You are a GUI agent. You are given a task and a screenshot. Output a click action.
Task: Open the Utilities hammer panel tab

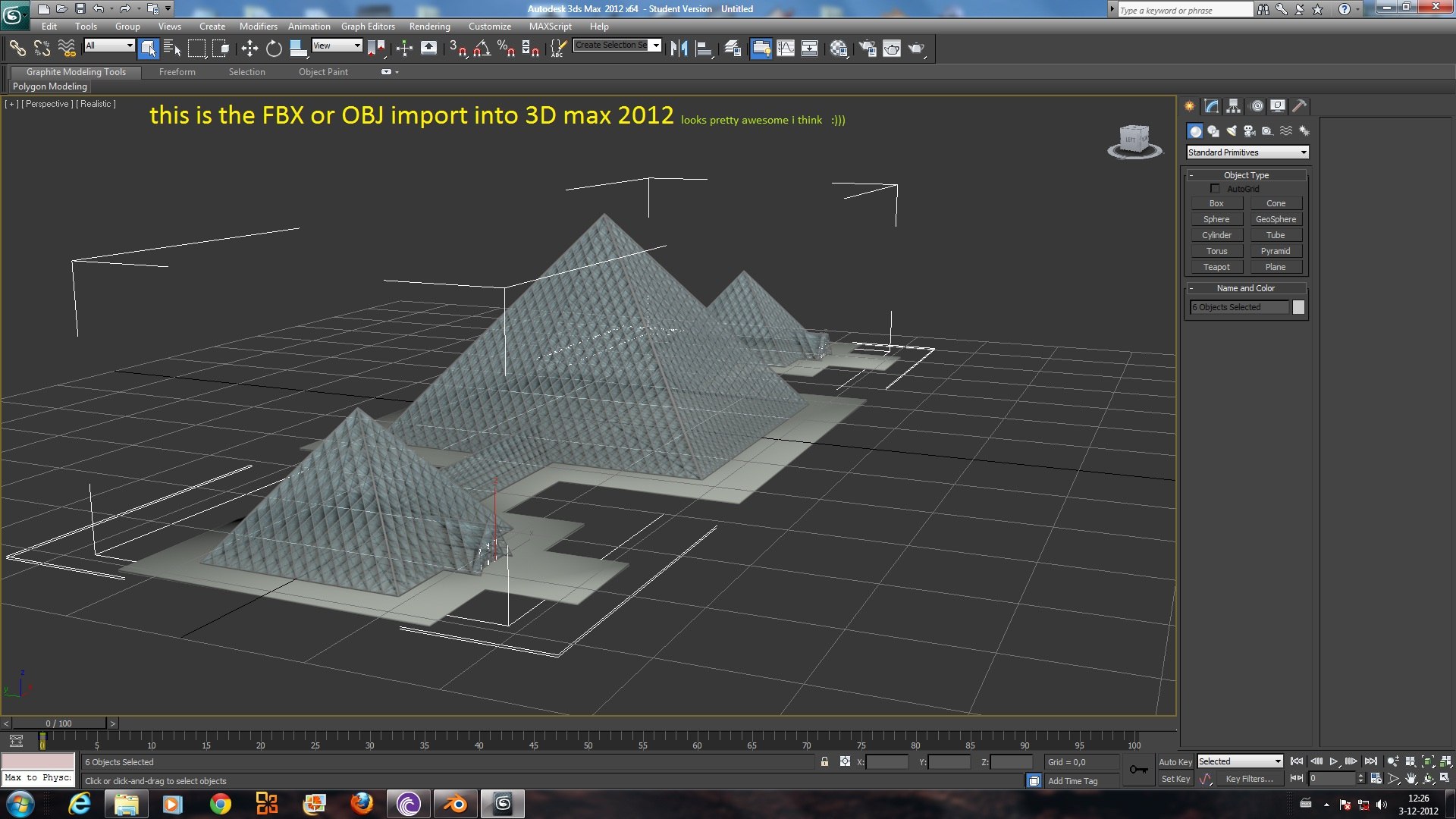1300,106
